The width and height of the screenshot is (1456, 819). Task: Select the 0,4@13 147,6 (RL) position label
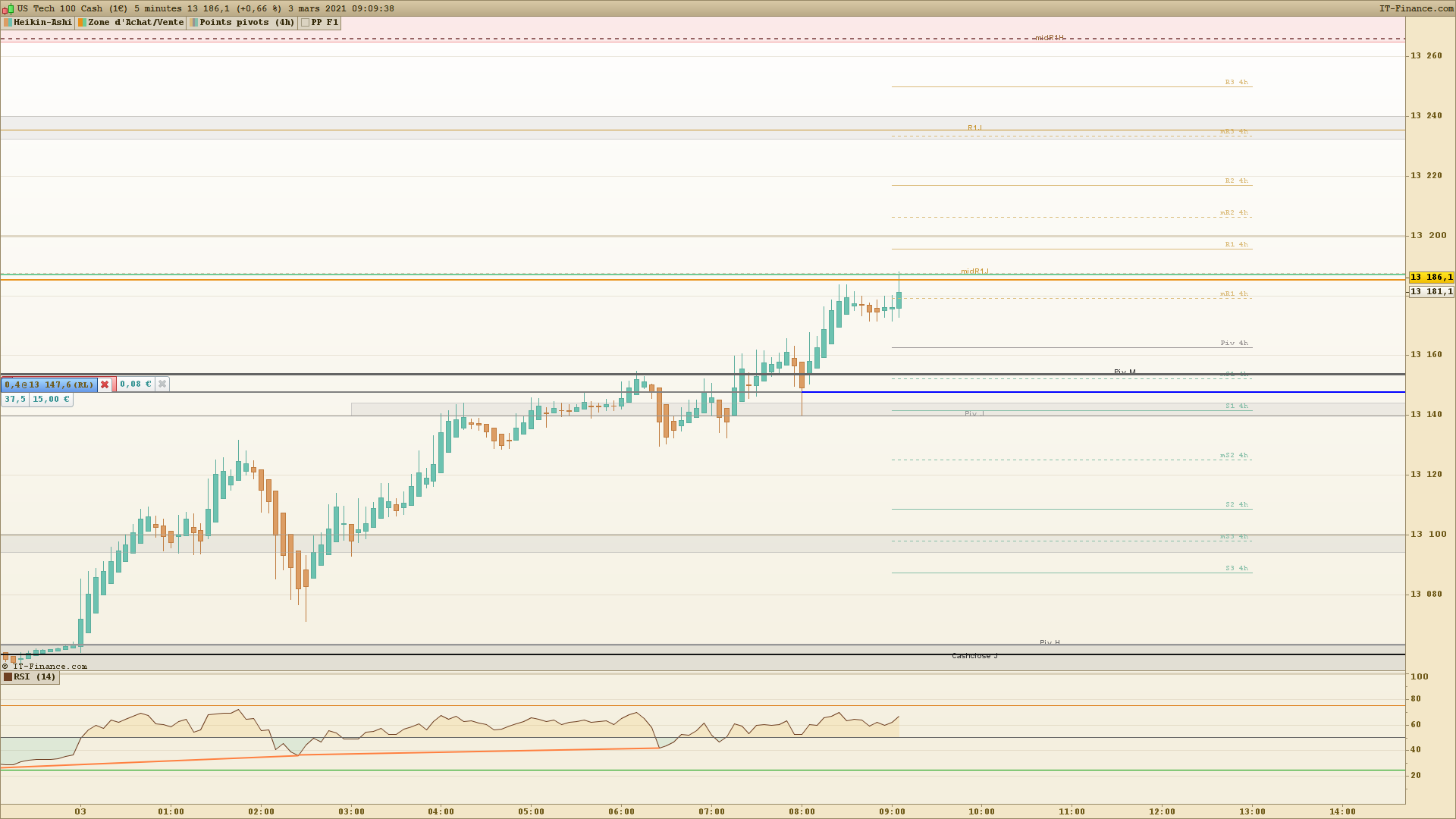pyautogui.click(x=50, y=384)
